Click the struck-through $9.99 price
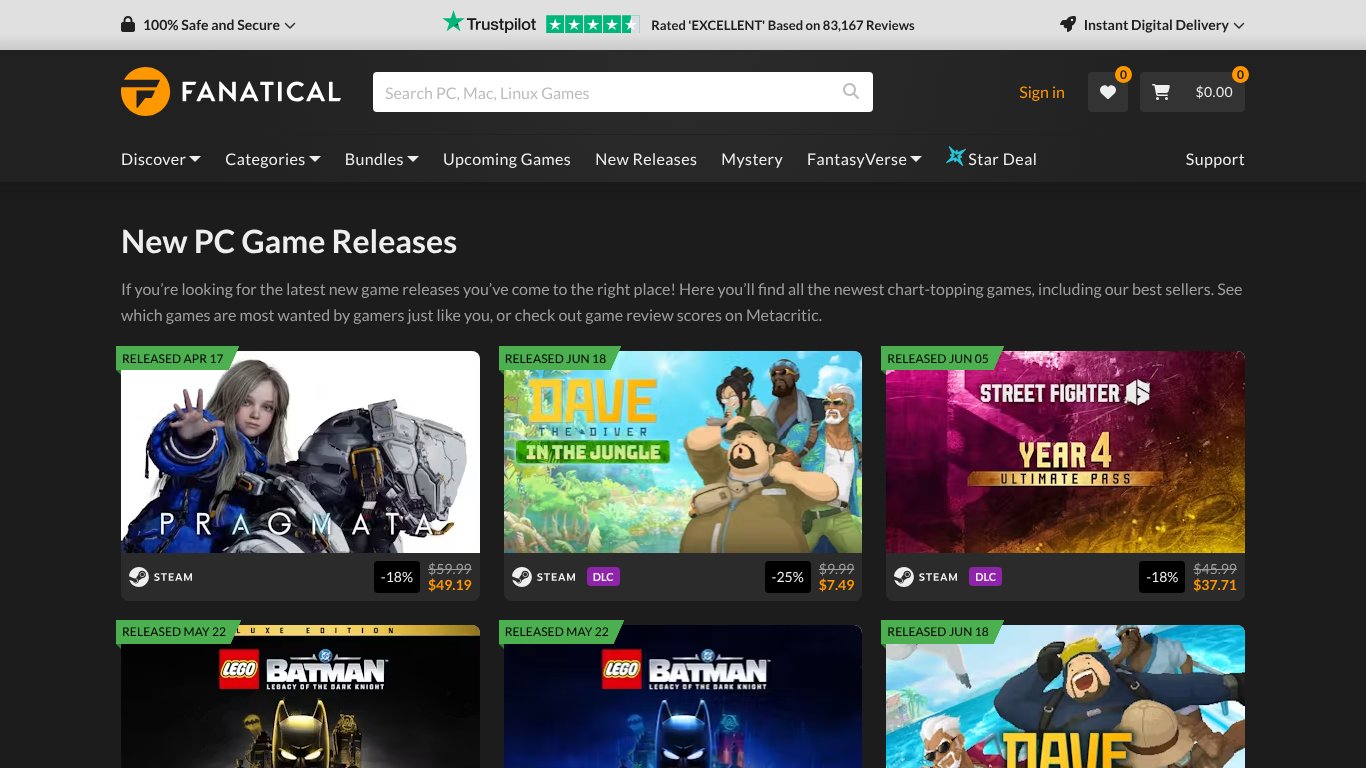1366x768 pixels. (837, 569)
